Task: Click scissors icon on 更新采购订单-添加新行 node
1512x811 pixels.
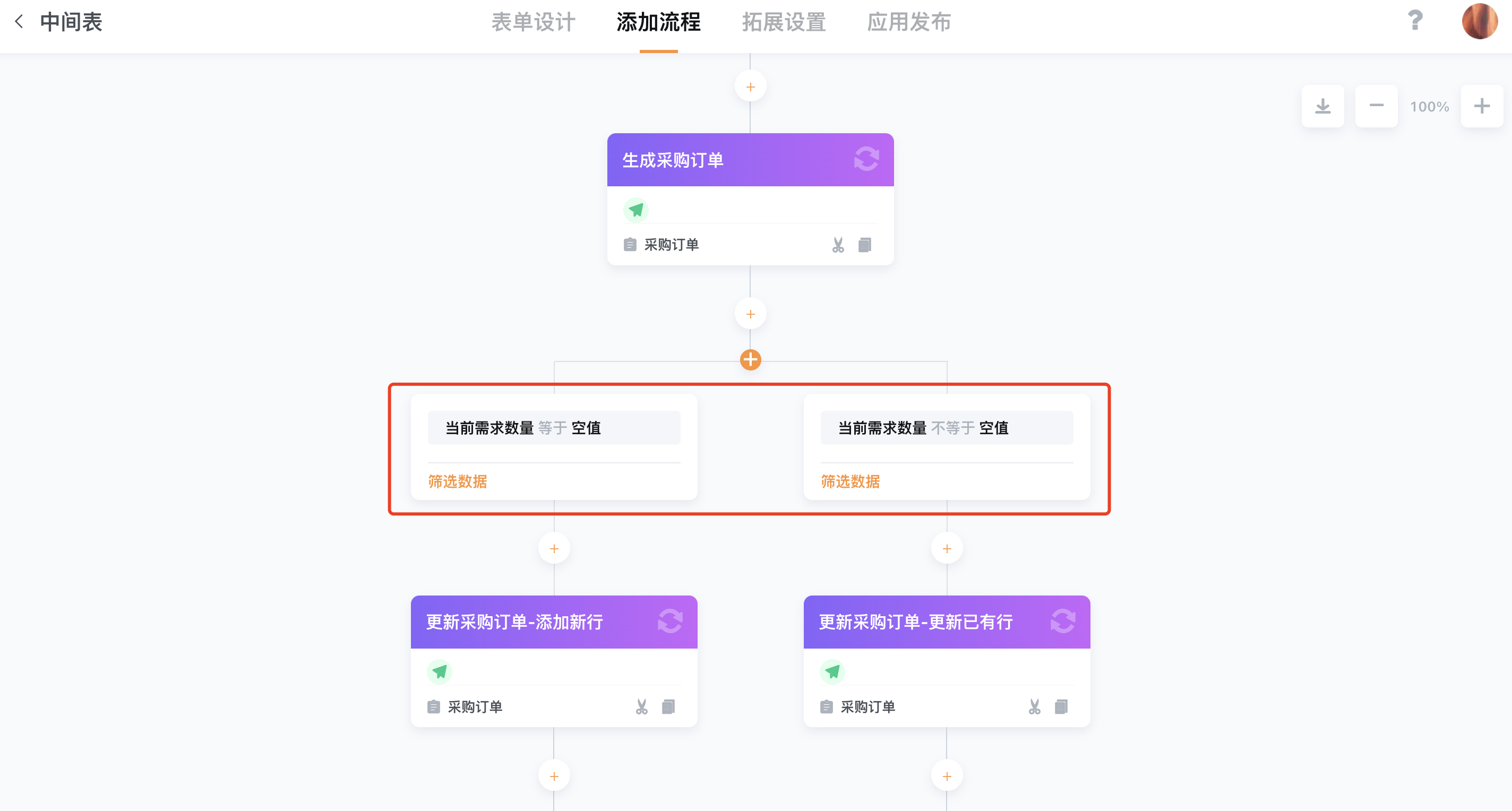Action: (x=641, y=706)
